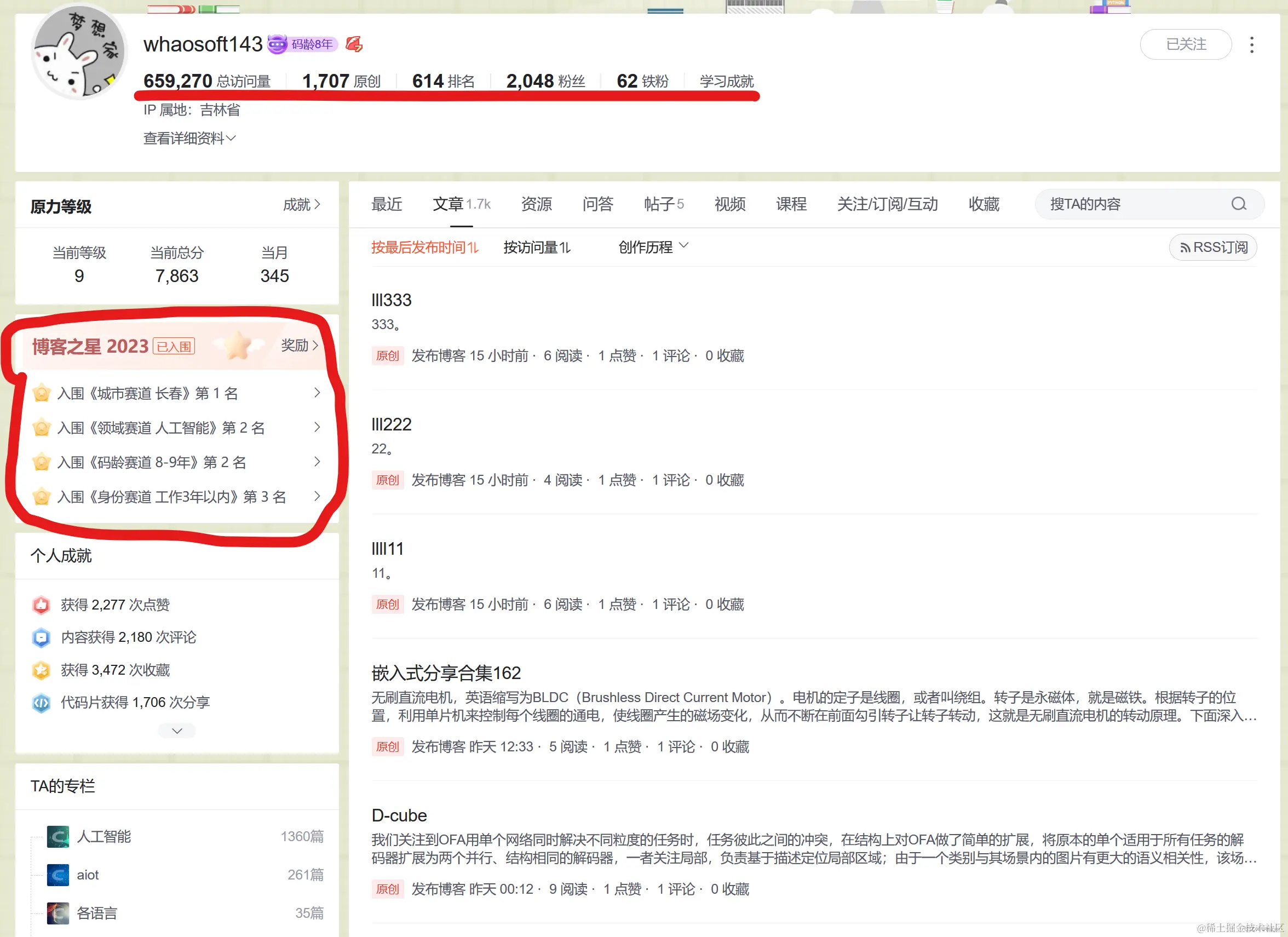Click the 码龄8年 badge icon
The width and height of the screenshot is (1288, 937).
303,44
